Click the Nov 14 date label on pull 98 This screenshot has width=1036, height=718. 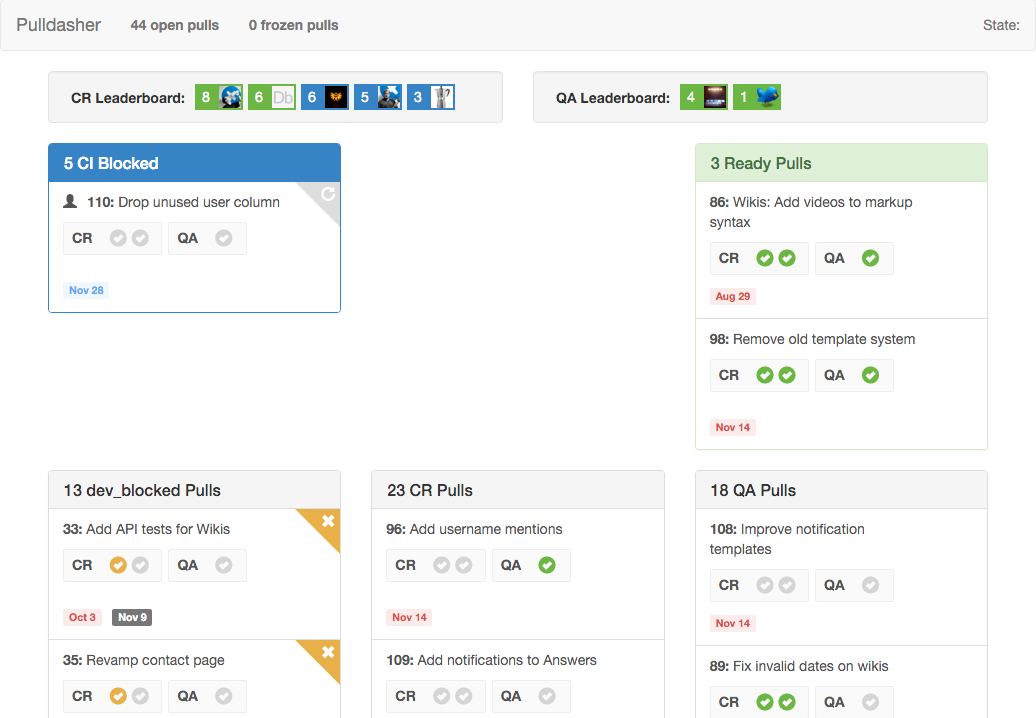(733, 427)
